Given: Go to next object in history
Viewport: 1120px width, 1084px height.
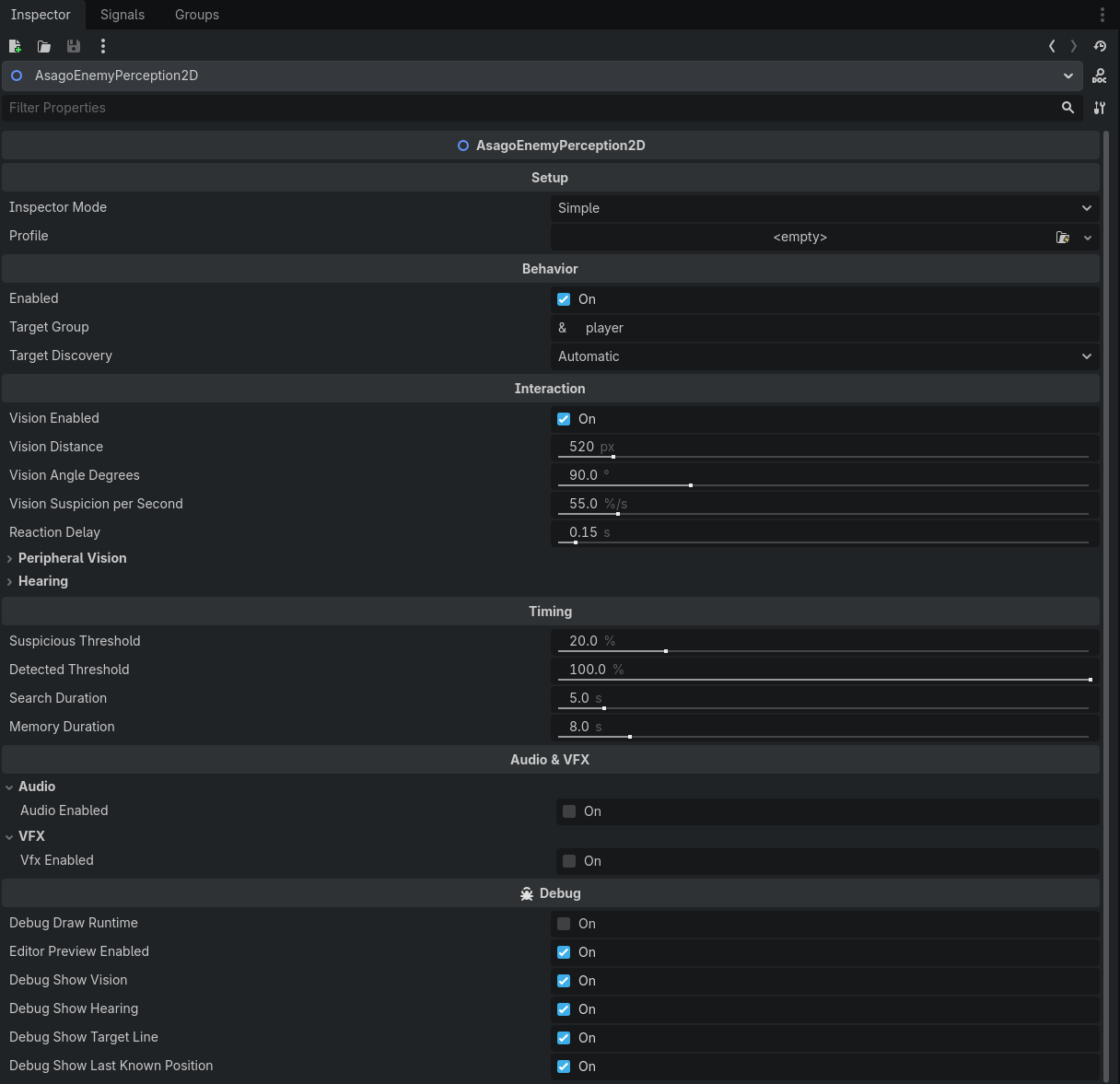Looking at the screenshot, I should (x=1074, y=46).
